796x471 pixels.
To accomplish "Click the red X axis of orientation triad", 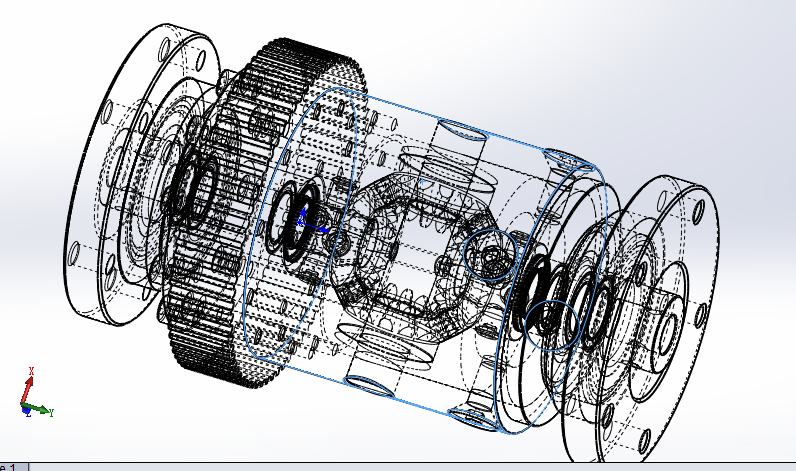I will [28, 386].
